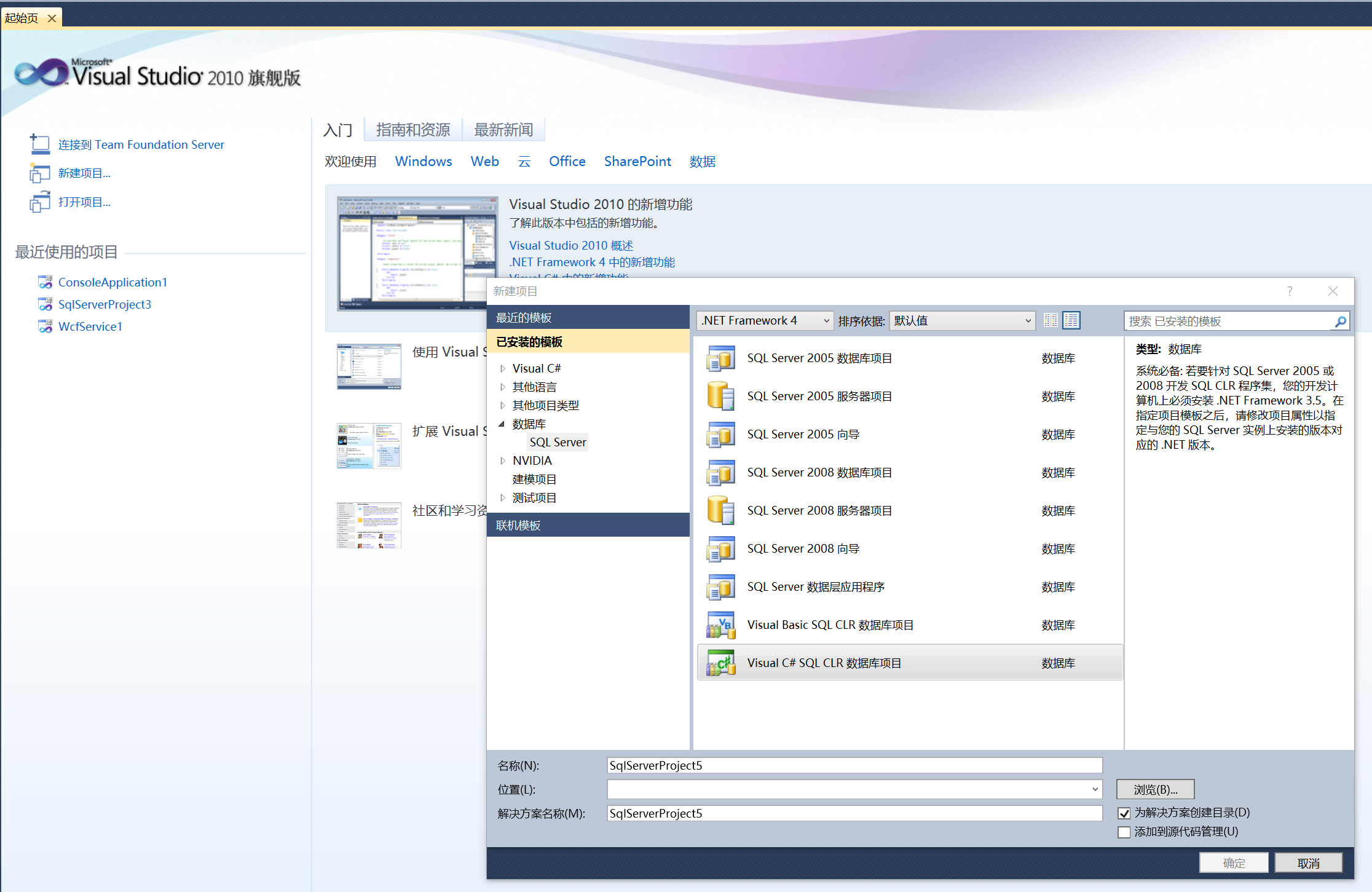Enable 添加到源代码管理 checkbox
This screenshot has width=1372, height=892.
[x=1124, y=832]
